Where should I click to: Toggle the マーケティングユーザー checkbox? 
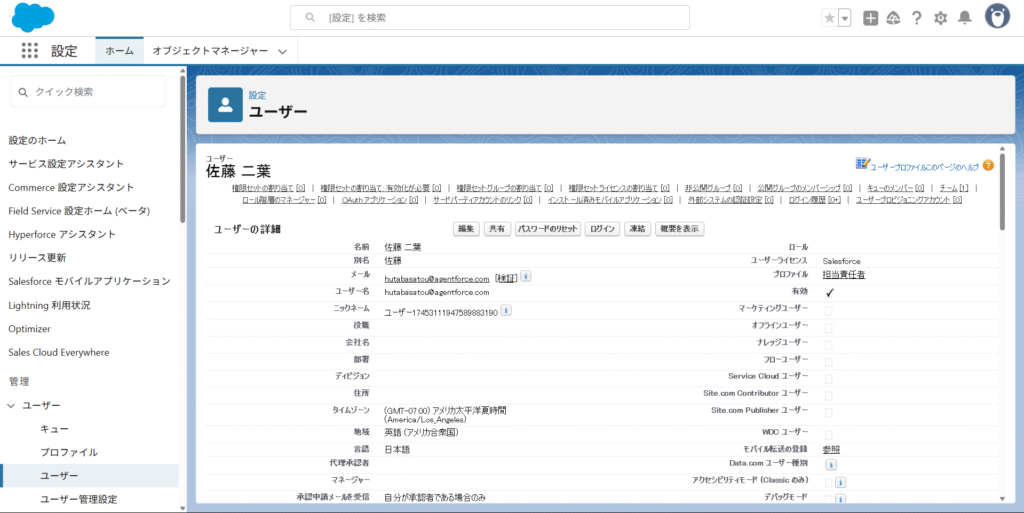pos(829,311)
